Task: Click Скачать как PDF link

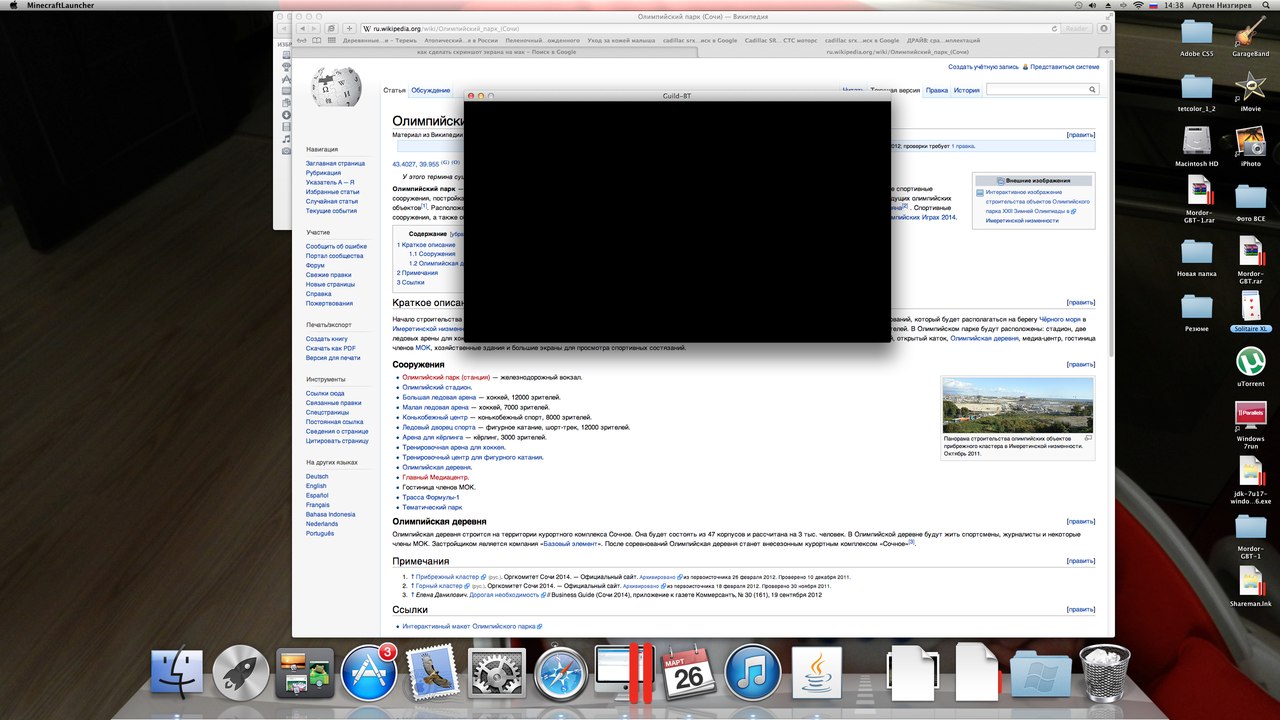Action: click(331, 348)
